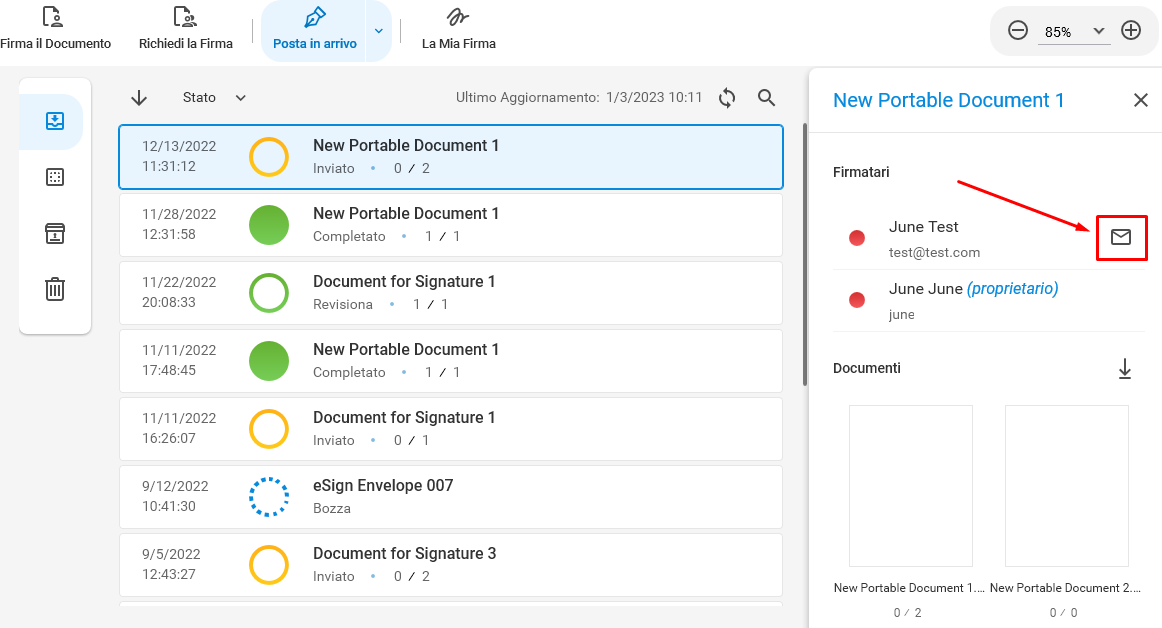The image size is (1162, 628).
Task: Click green ring status of Revisiona envelope
Action: [x=268, y=293]
